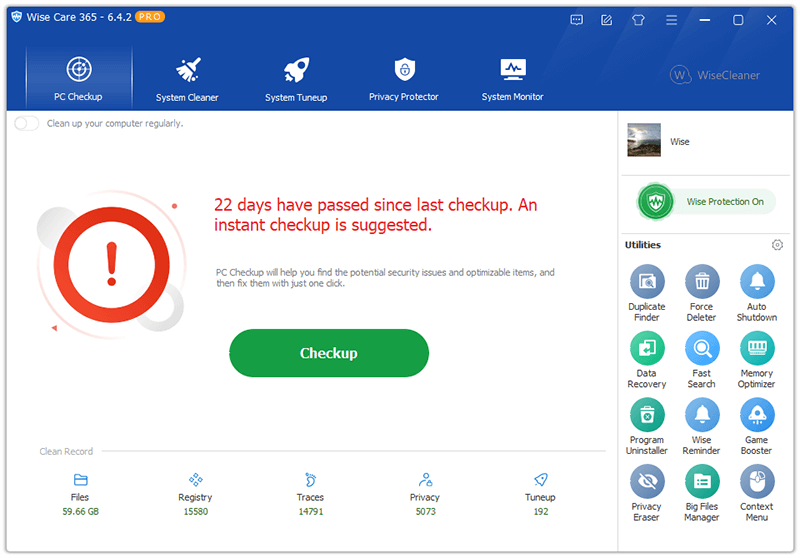The width and height of the screenshot is (800, 558).
Task: Click the Registry clean record icon
Action: [195, 479]
